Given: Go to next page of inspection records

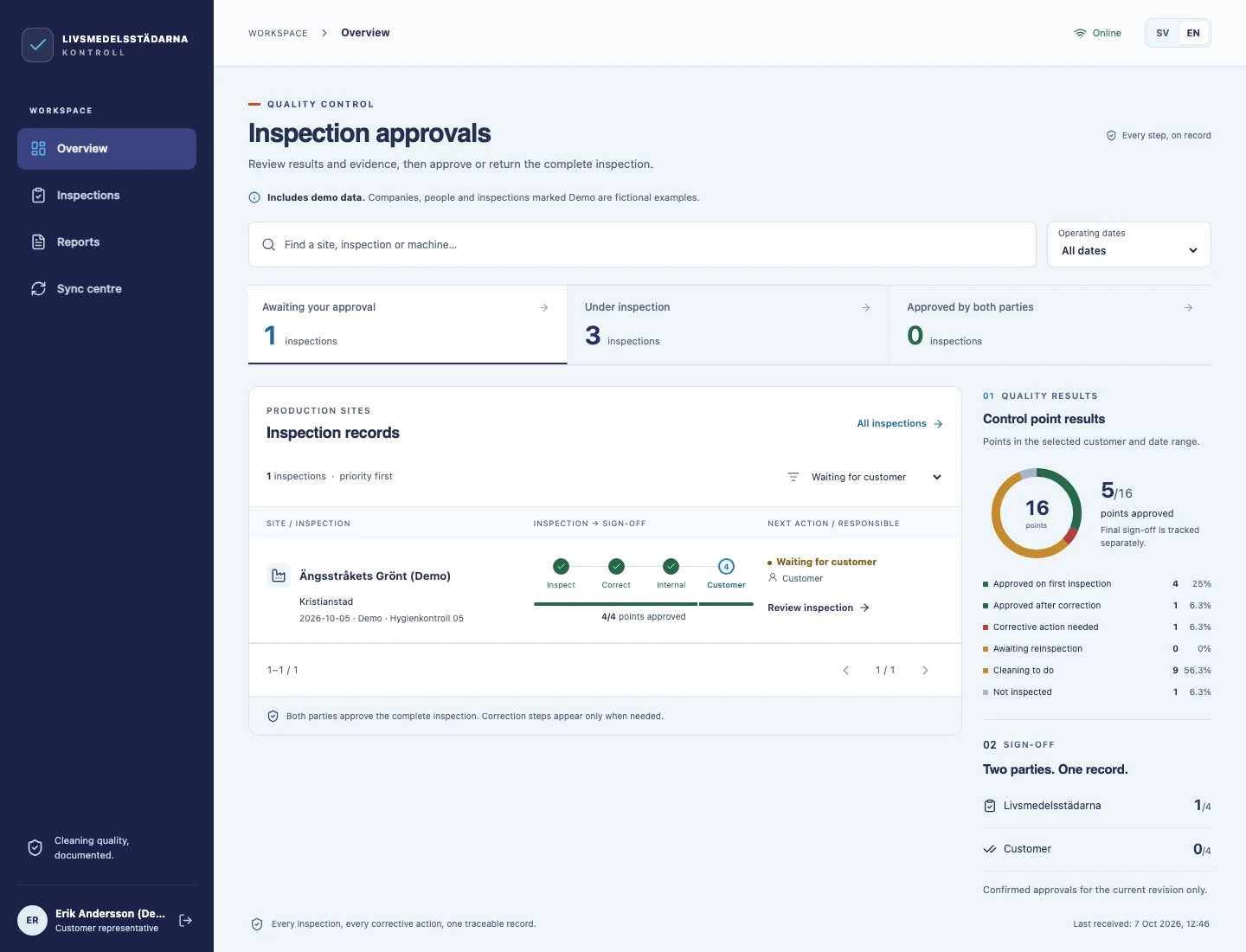Looking at the screenshot, I should [x=925, y=671].
